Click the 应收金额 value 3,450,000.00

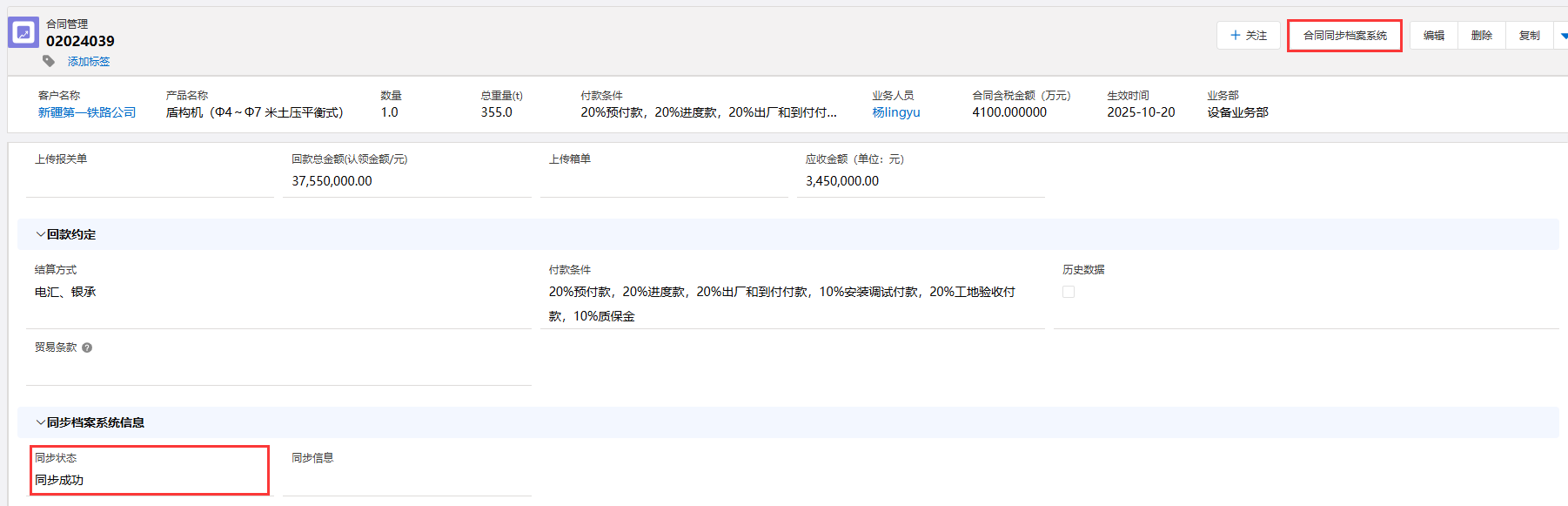[x=841, y=181]
